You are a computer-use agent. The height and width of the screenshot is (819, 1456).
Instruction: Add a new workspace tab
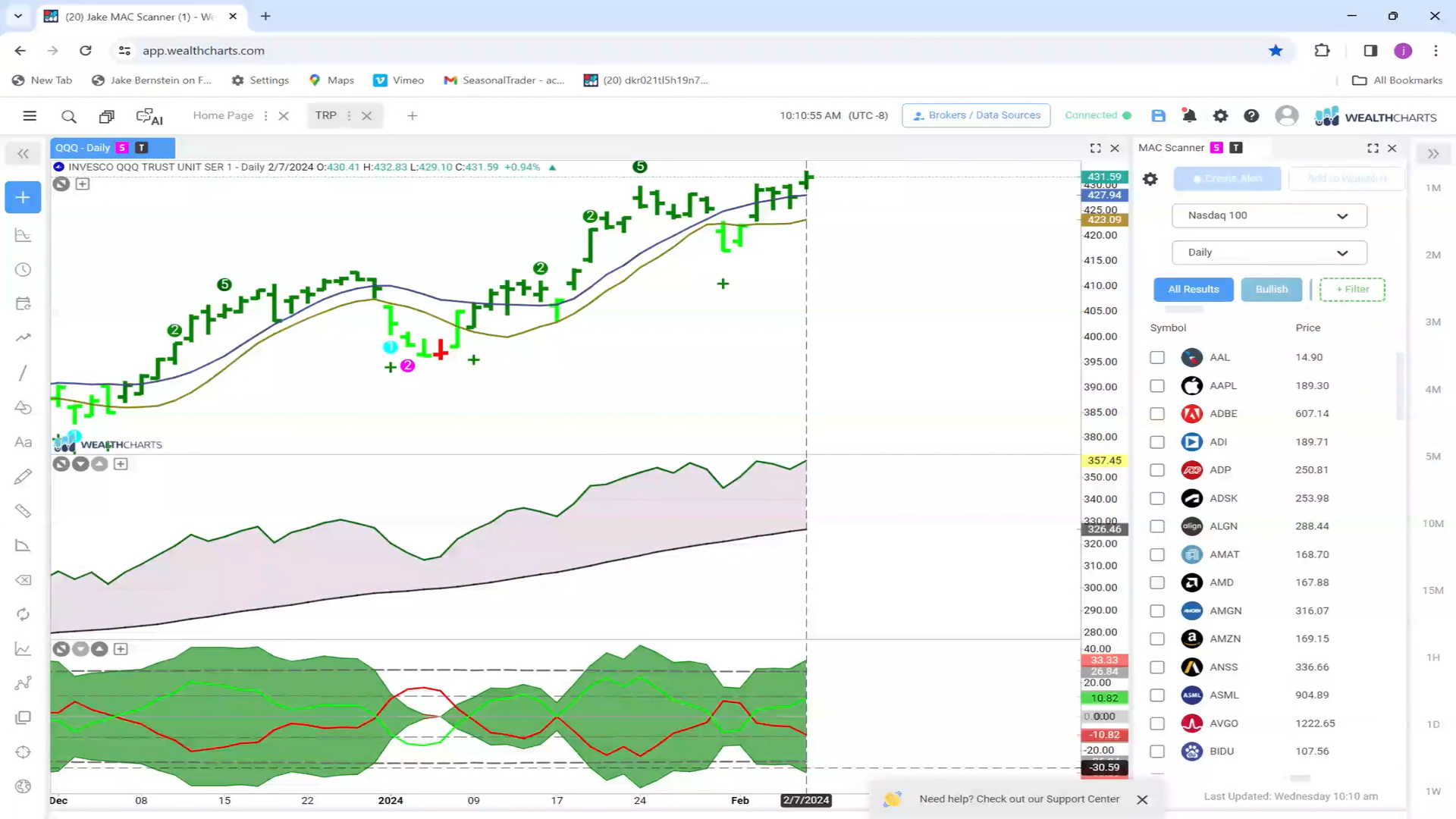tap(412, 116)
